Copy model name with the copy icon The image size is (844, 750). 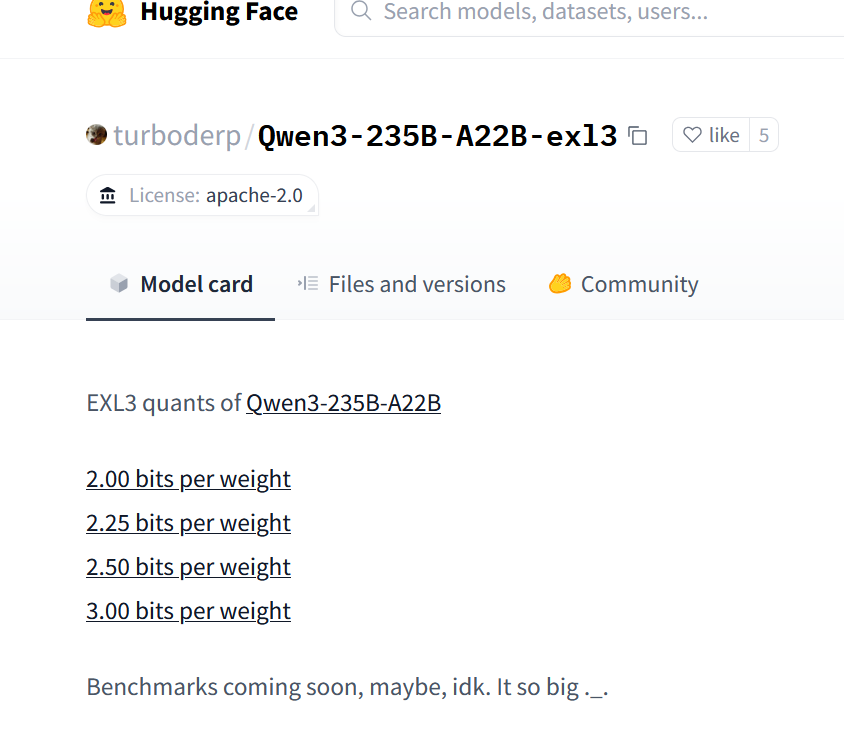click(638, 135)
